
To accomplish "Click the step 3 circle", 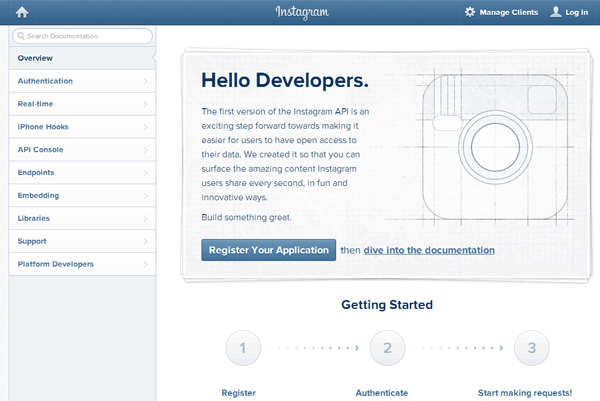I will tap(532, 348).
